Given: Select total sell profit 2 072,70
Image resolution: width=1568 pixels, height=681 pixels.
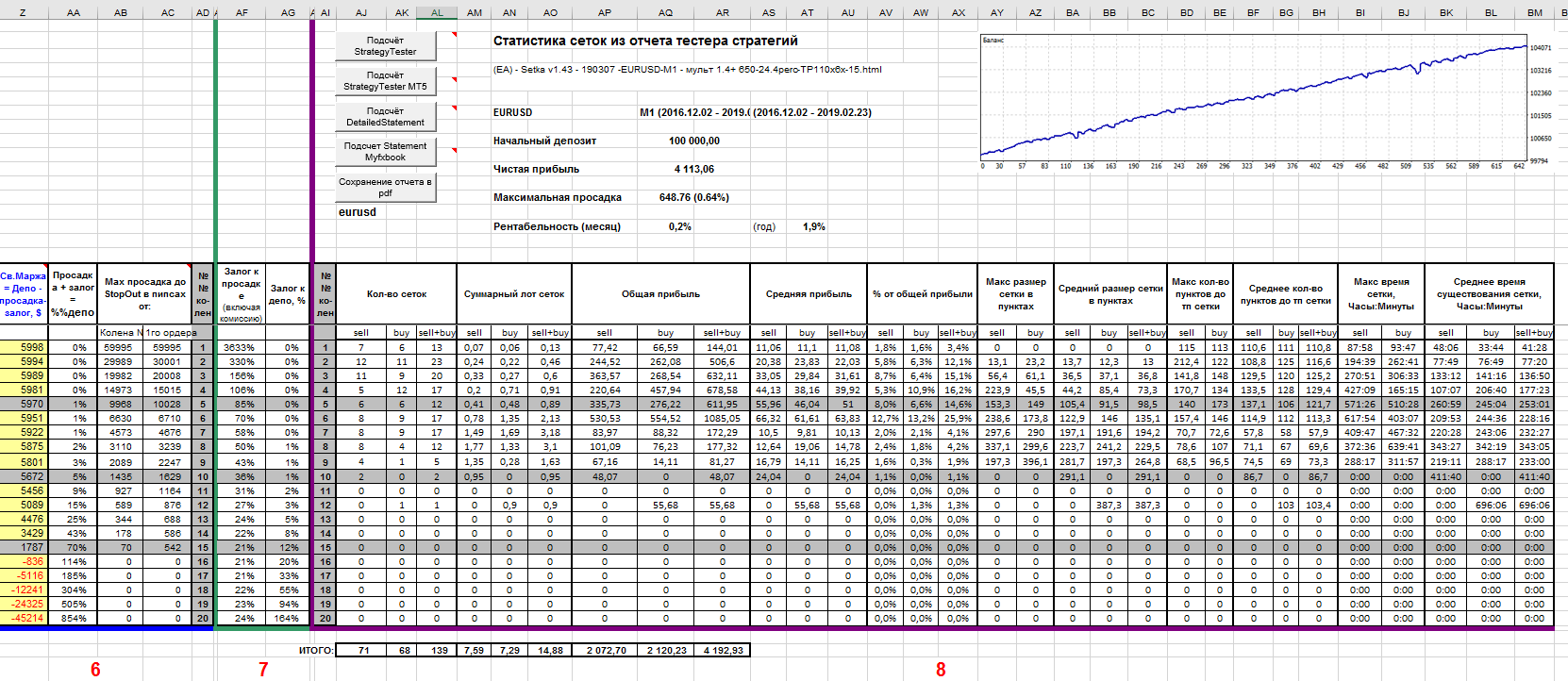Looking at the screenshot, I should click(x=605, y=650).
